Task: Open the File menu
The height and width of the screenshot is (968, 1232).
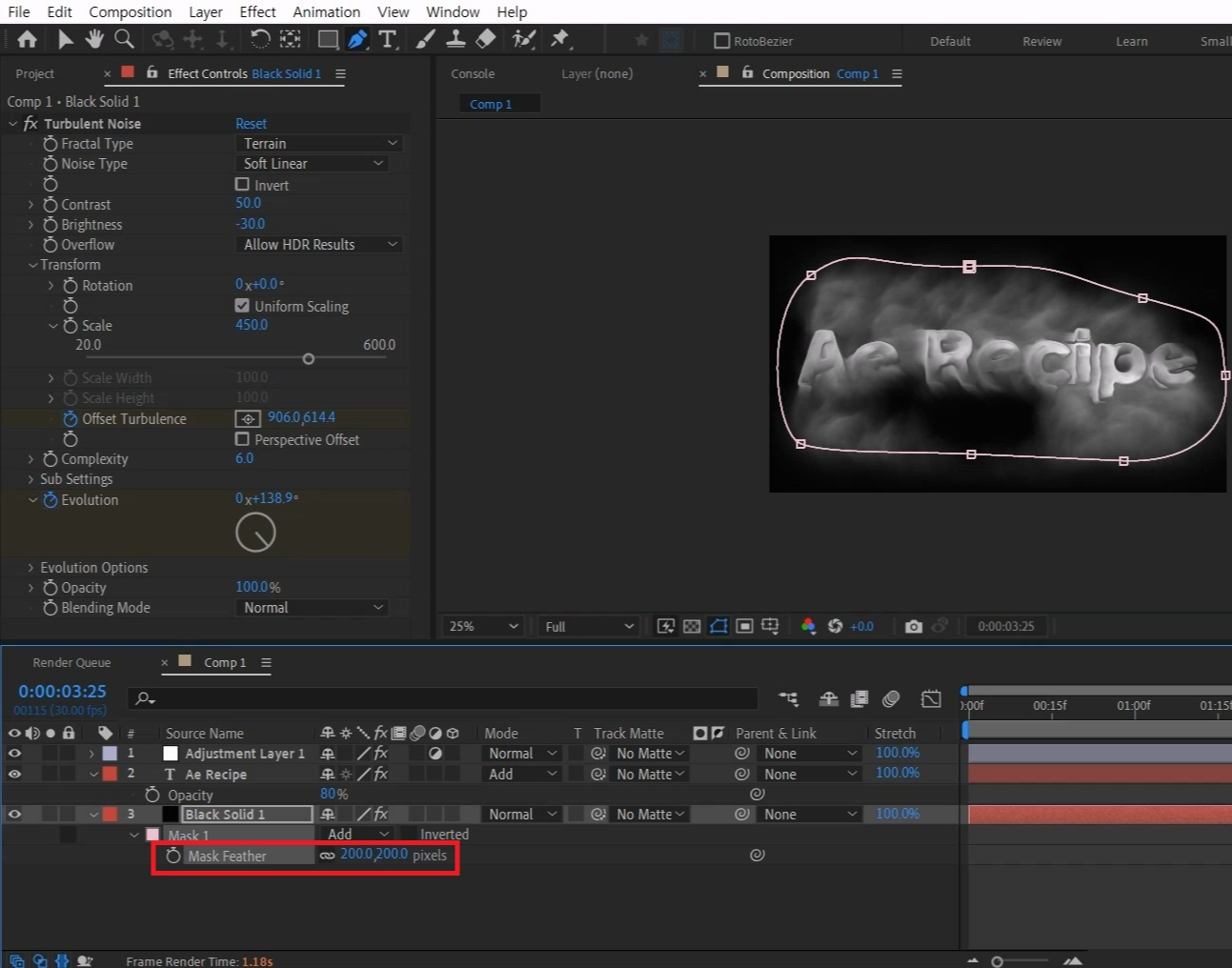Action: 19,11
